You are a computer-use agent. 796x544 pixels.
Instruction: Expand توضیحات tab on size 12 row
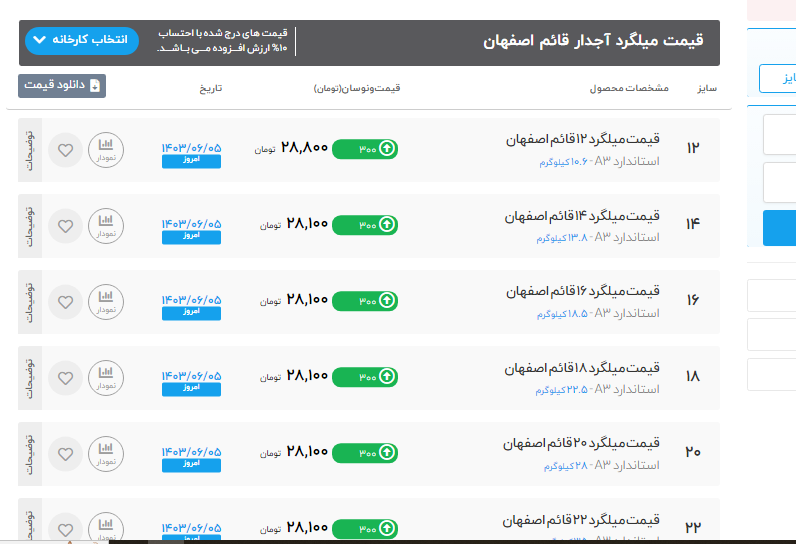[x=29, y=150]
